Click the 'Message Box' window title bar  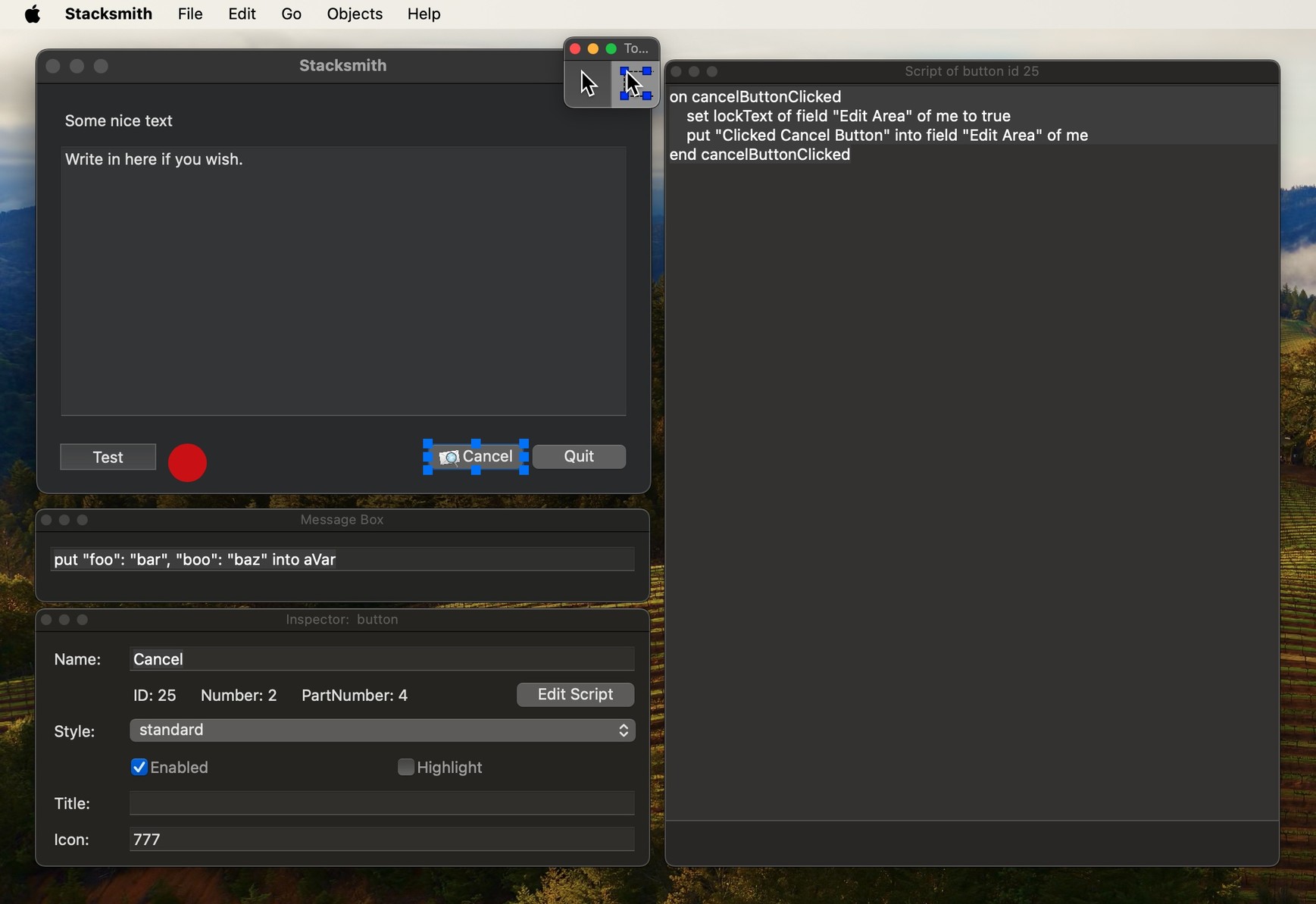342,520
